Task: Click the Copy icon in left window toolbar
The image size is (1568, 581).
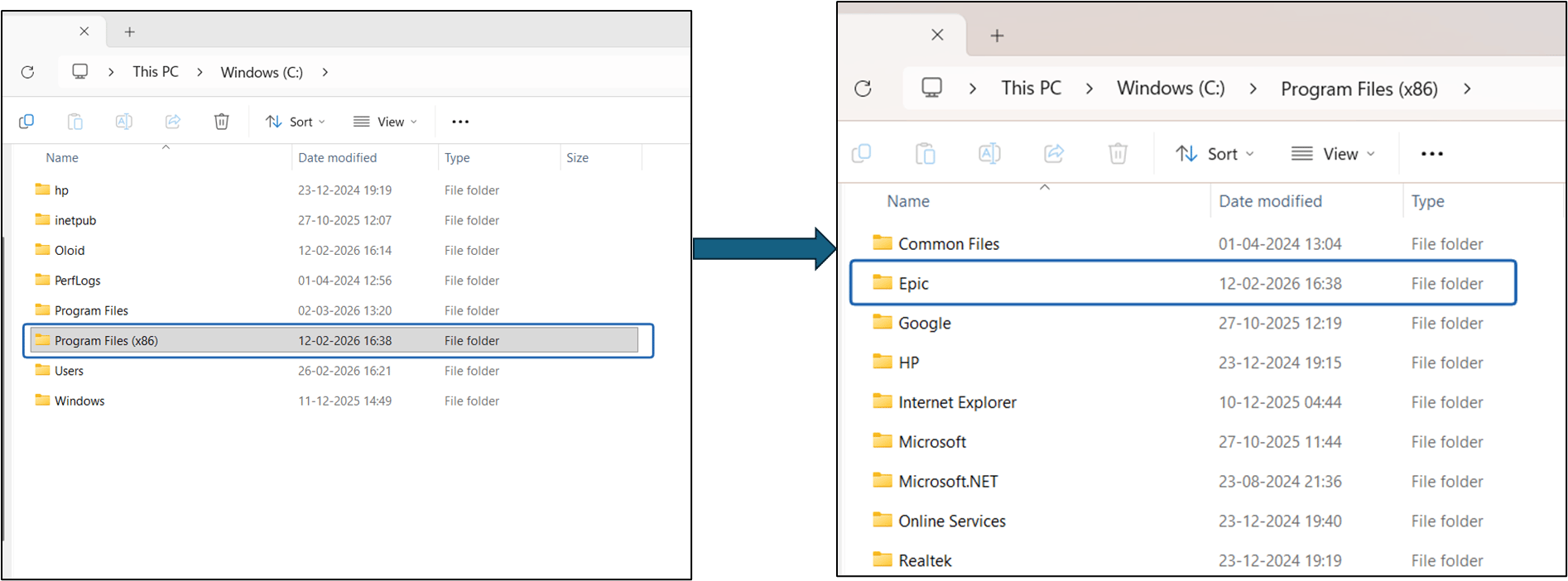Action: (26, 122)
